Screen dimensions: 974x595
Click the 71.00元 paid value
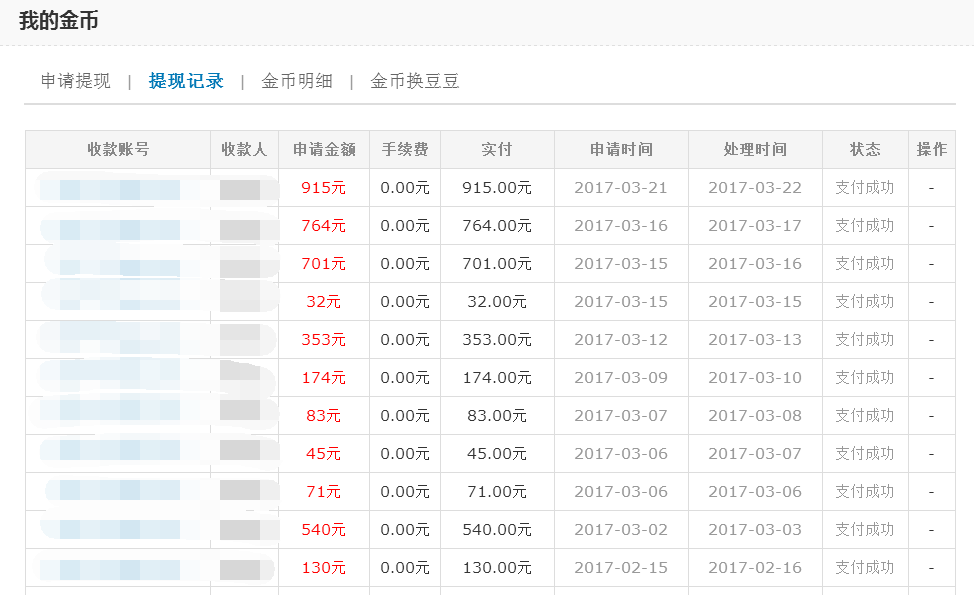tap(497, 492)
